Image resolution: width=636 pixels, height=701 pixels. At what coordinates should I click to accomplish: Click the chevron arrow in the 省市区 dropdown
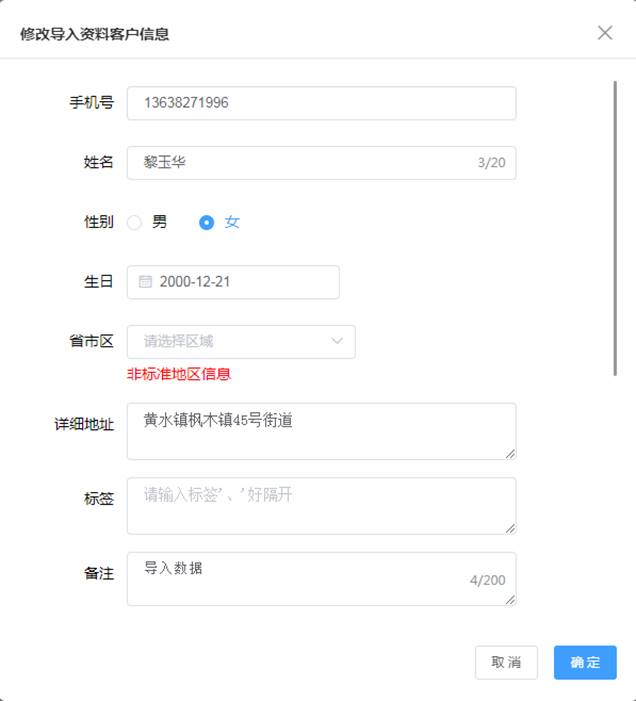pos(337,341)
